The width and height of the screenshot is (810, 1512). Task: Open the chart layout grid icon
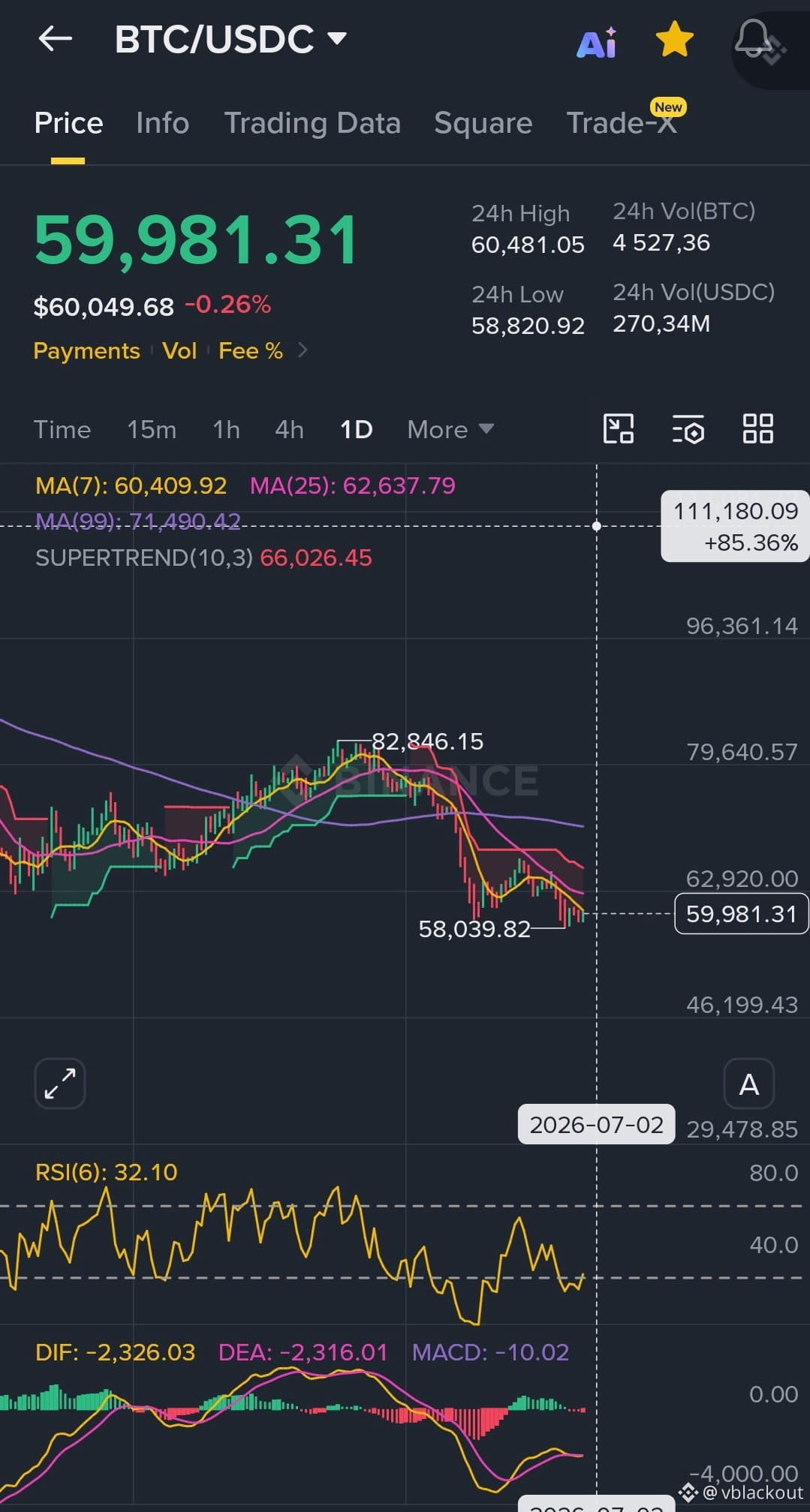pyautogui.click(x=757, y=429)
